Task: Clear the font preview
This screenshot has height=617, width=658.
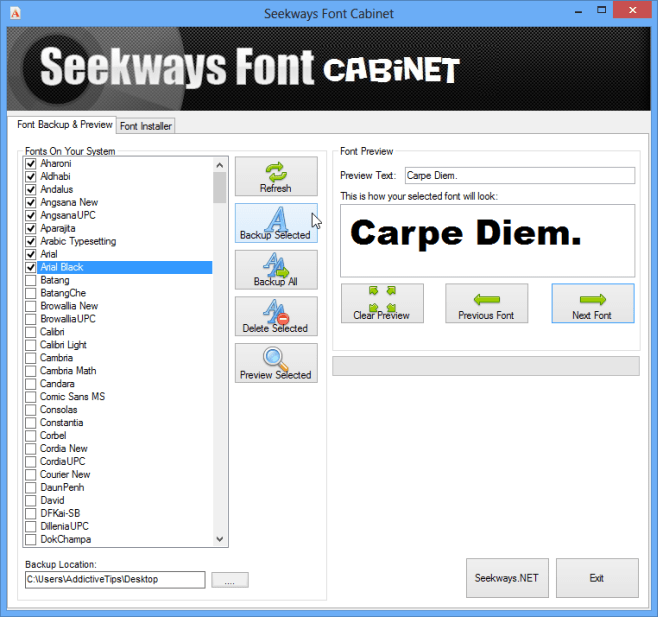Action: coord(382,303)
